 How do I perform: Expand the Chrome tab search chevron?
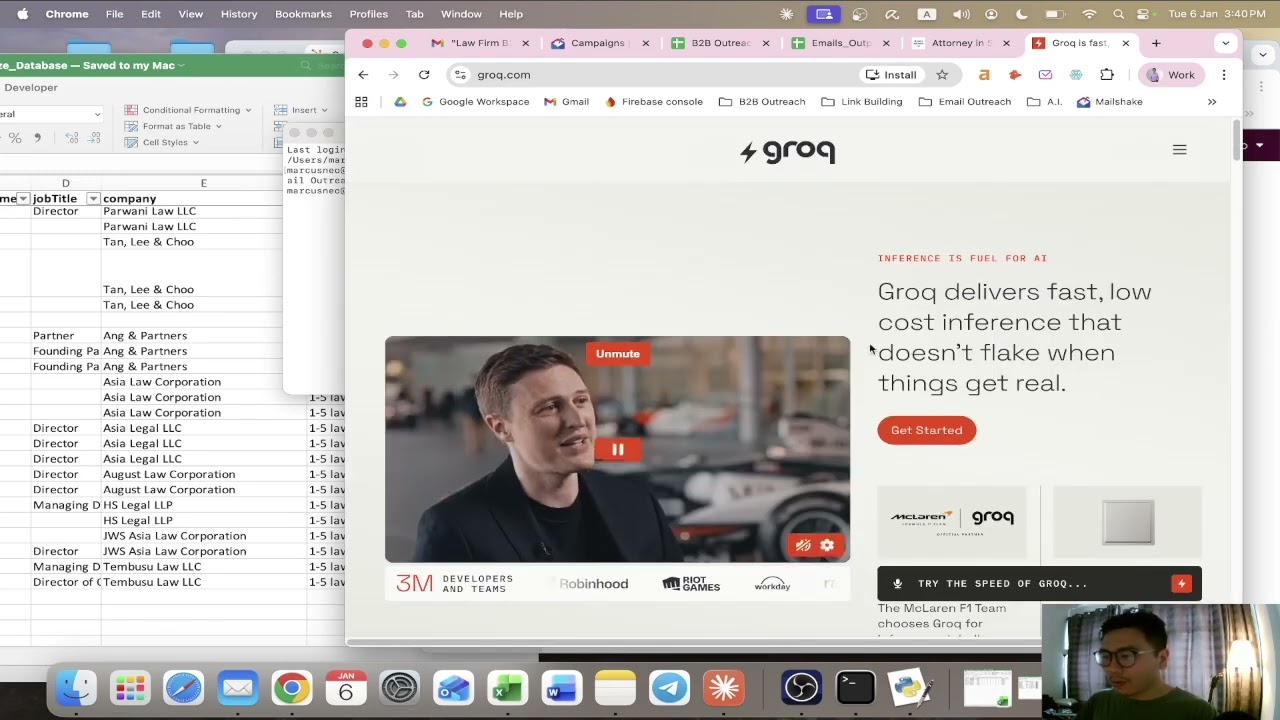pos(1225,43)
